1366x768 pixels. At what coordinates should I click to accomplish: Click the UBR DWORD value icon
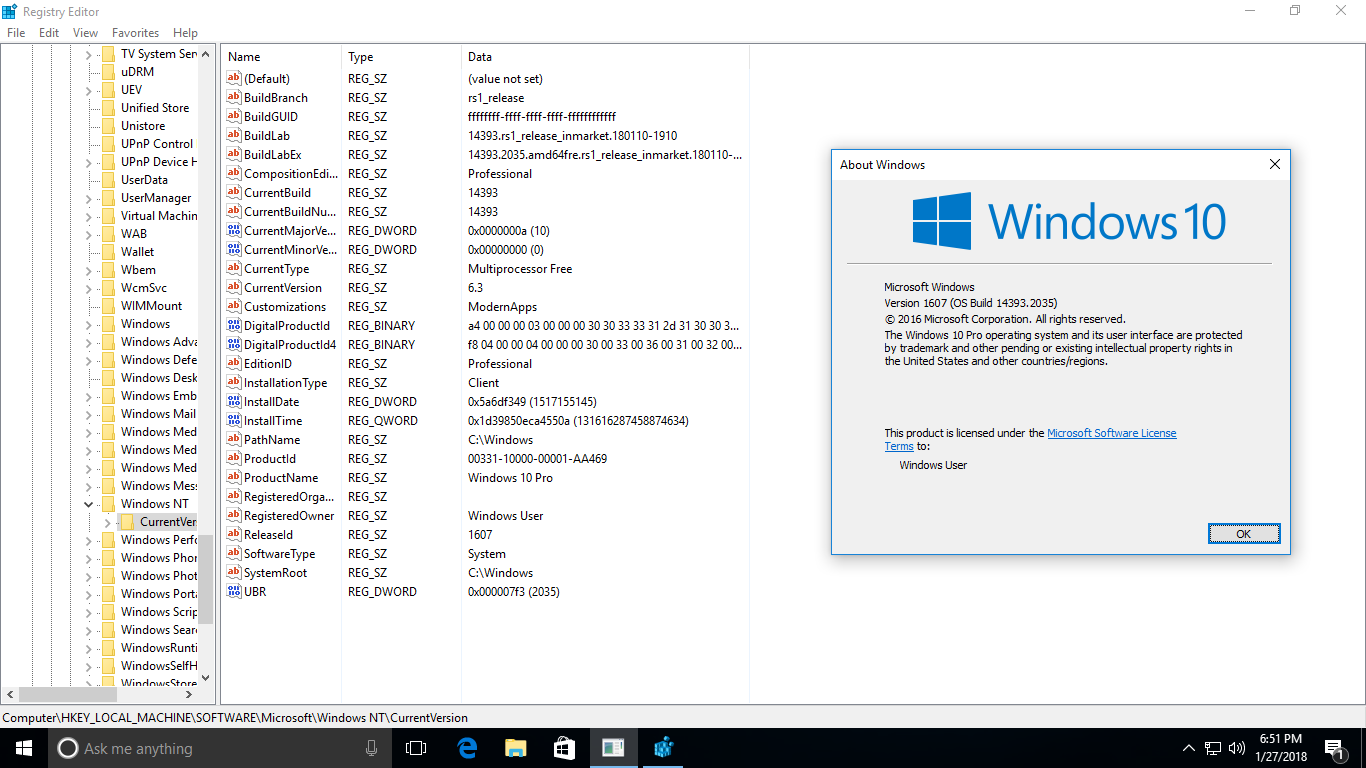[234, 592]
